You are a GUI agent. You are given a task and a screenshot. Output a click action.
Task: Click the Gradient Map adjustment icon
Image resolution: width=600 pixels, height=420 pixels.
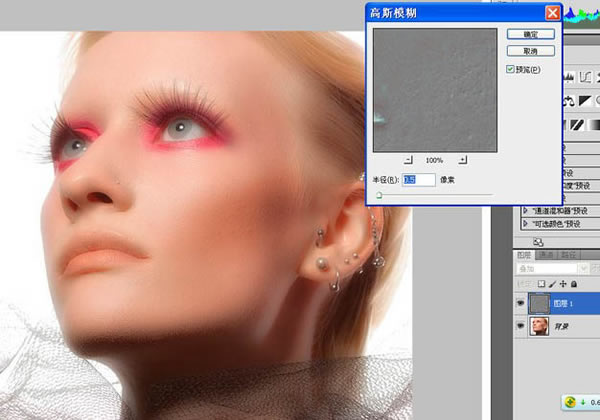point(594,125)
